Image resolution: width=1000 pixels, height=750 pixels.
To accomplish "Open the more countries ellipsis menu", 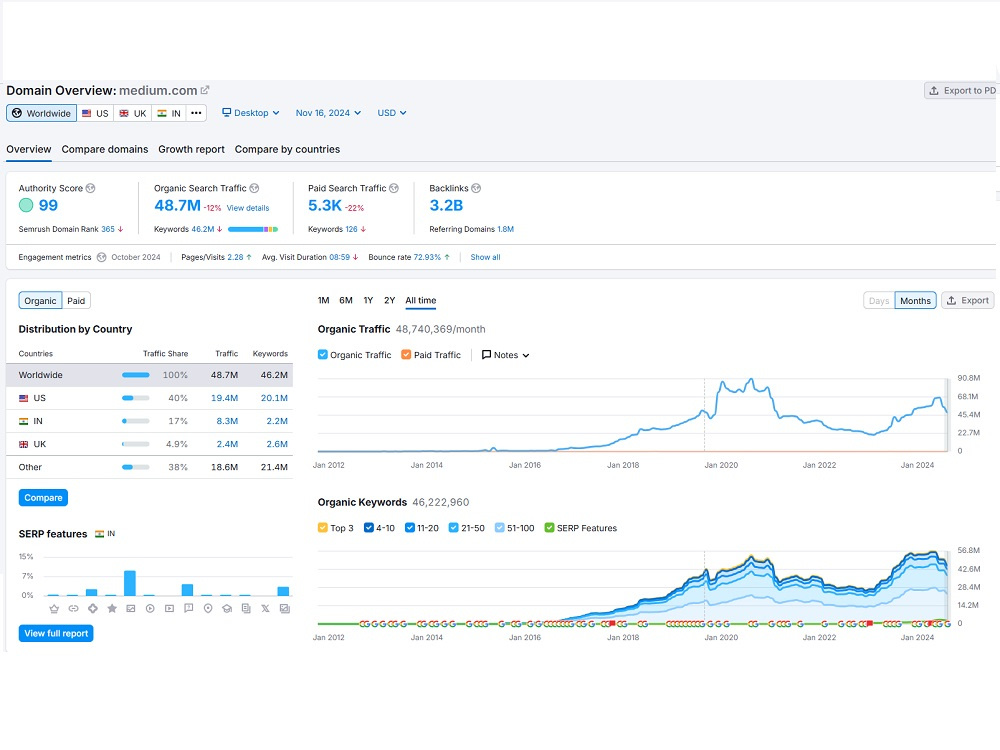I will tap(196, 113).
